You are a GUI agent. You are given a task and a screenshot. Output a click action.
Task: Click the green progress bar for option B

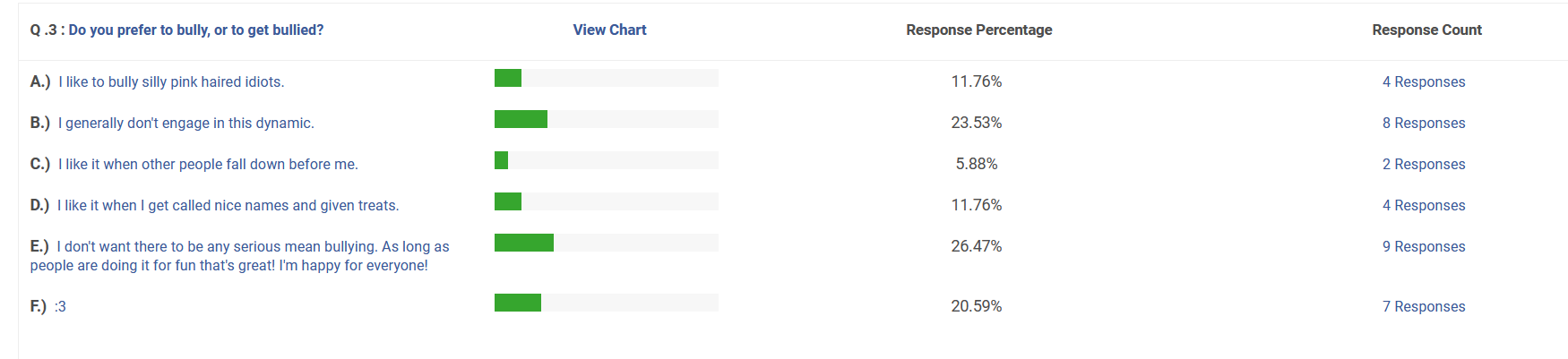521,119
